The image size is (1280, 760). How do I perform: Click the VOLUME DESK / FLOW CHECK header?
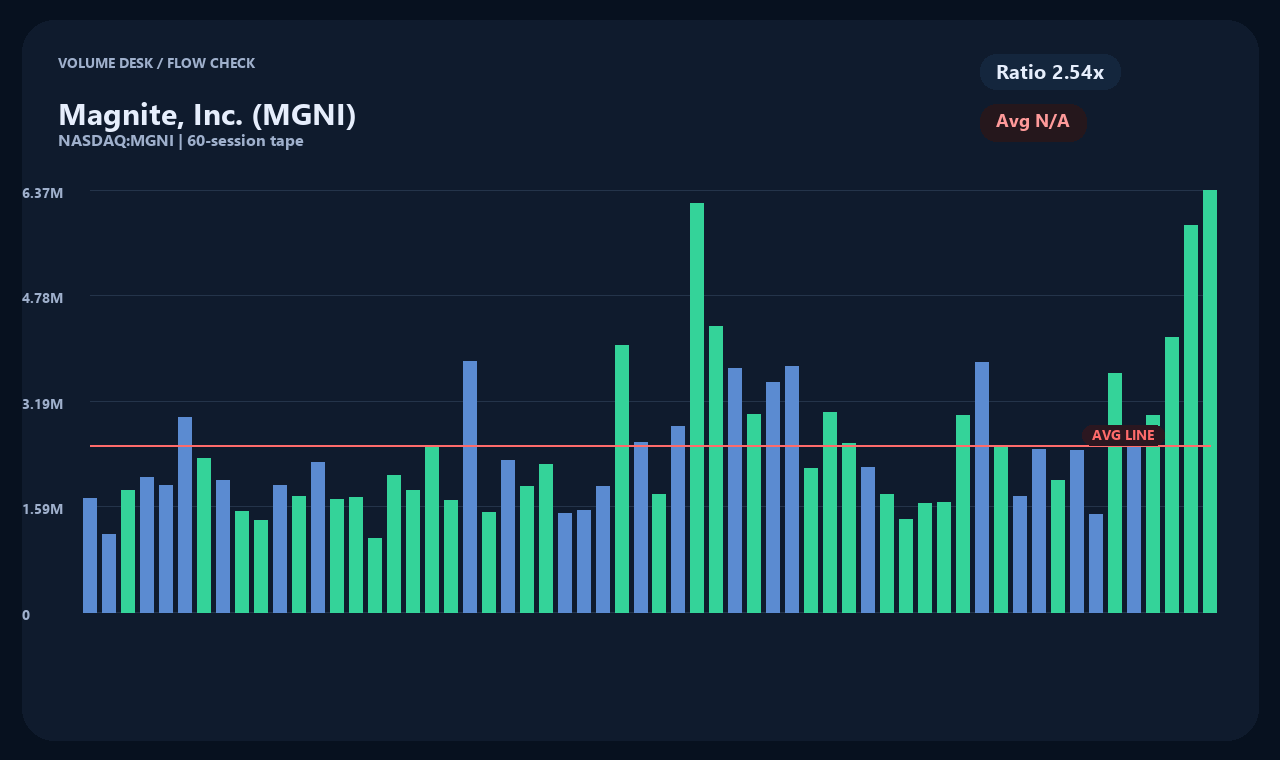157,63
